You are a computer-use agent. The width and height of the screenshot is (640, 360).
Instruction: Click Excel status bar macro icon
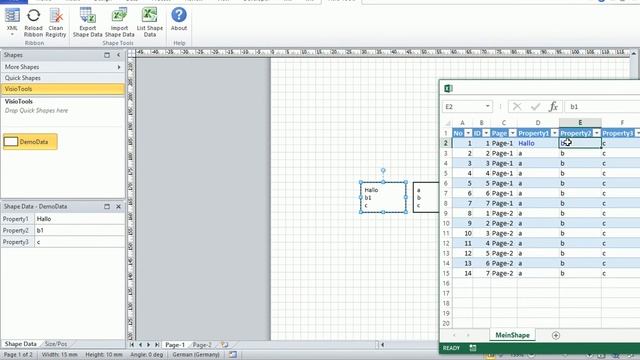pos(473,348)
